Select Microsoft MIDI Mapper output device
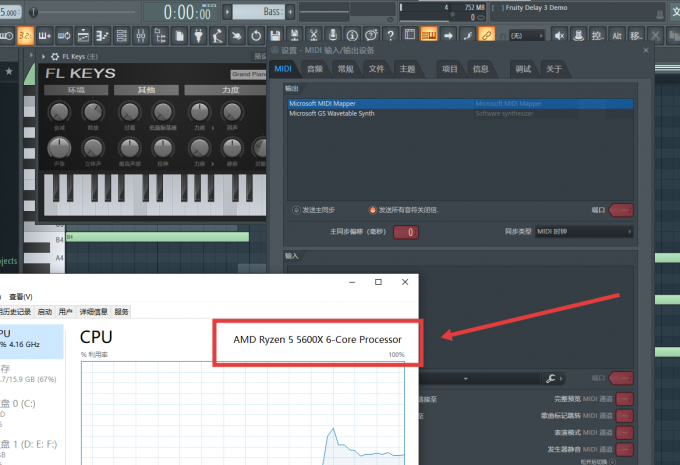Screen dimensions: 680x465 [x=460, y=104]
